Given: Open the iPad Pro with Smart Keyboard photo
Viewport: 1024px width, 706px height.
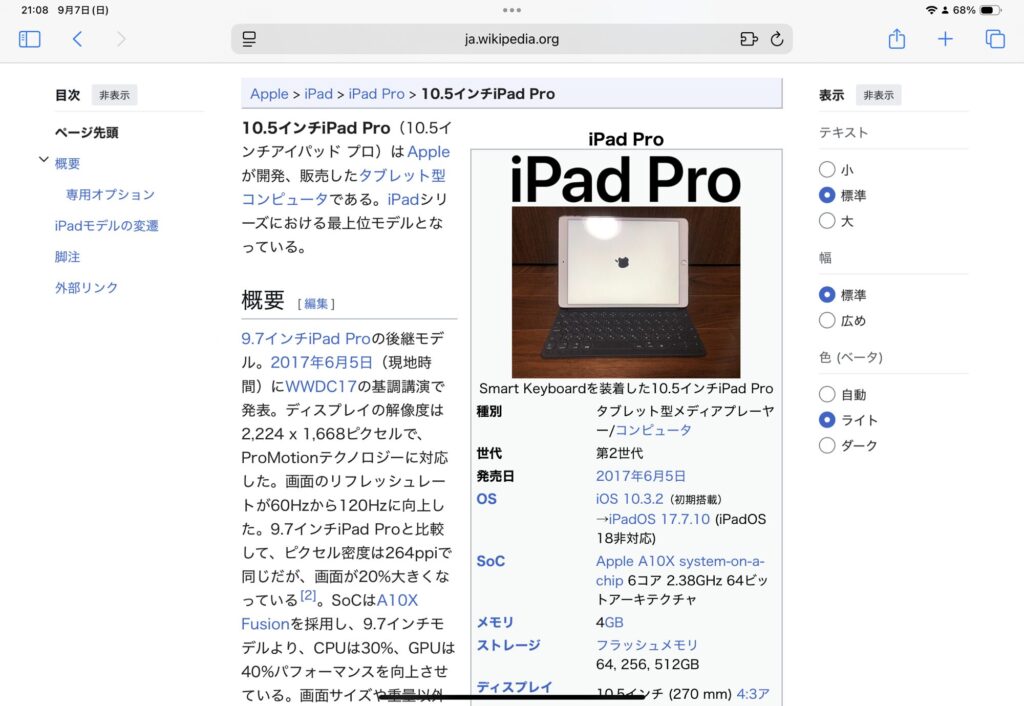Looking at the screenshot, I should click(x=626, y=292).
